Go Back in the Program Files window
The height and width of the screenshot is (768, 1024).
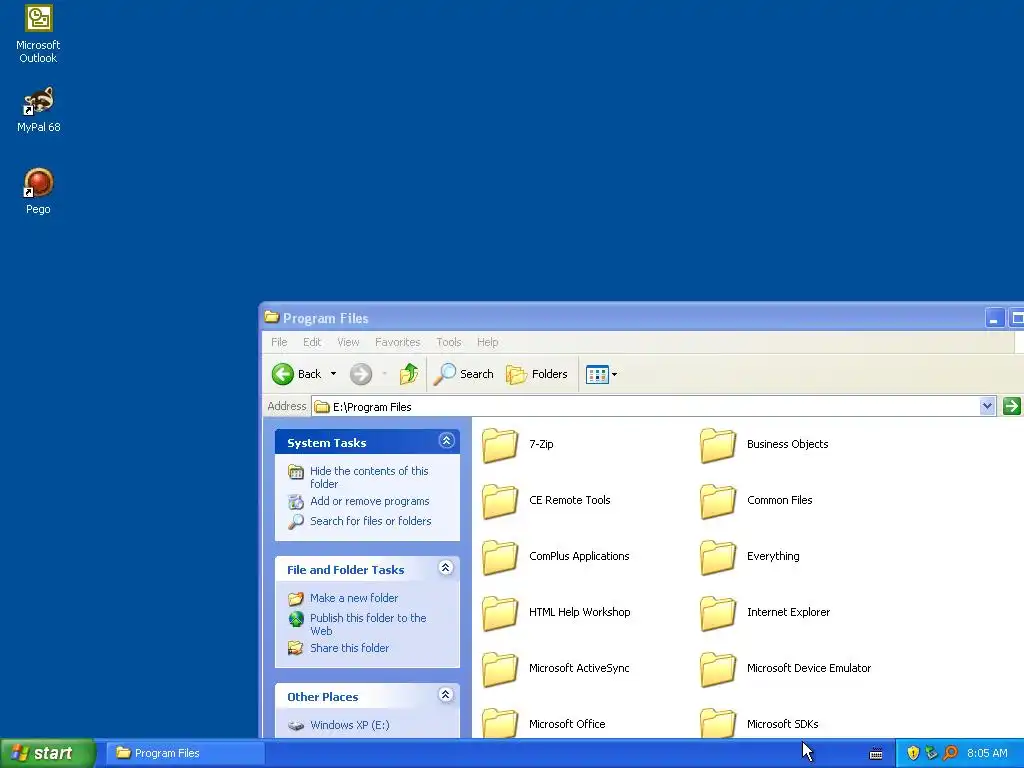click(296, 374)
